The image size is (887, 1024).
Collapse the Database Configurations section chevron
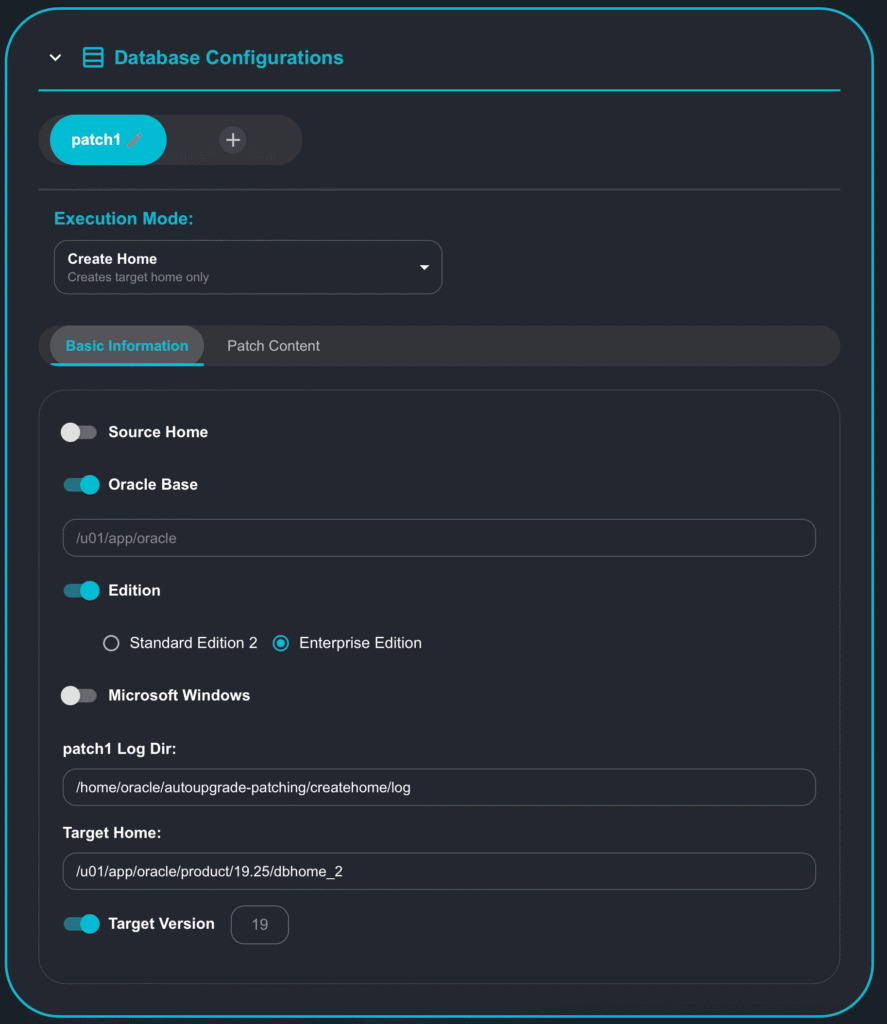point(55,58)
